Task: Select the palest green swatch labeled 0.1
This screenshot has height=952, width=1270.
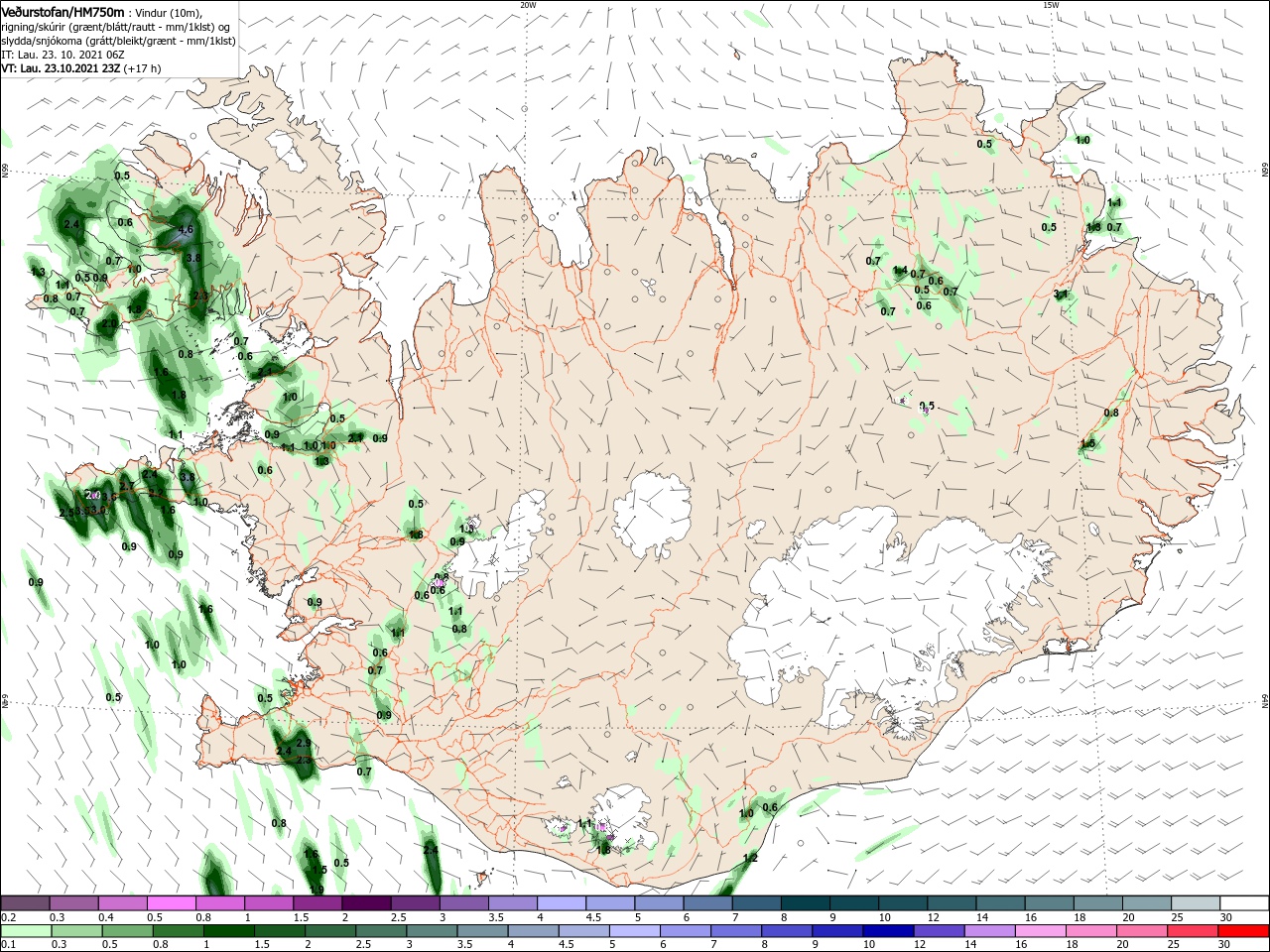Action: click(x=25, y=931)
